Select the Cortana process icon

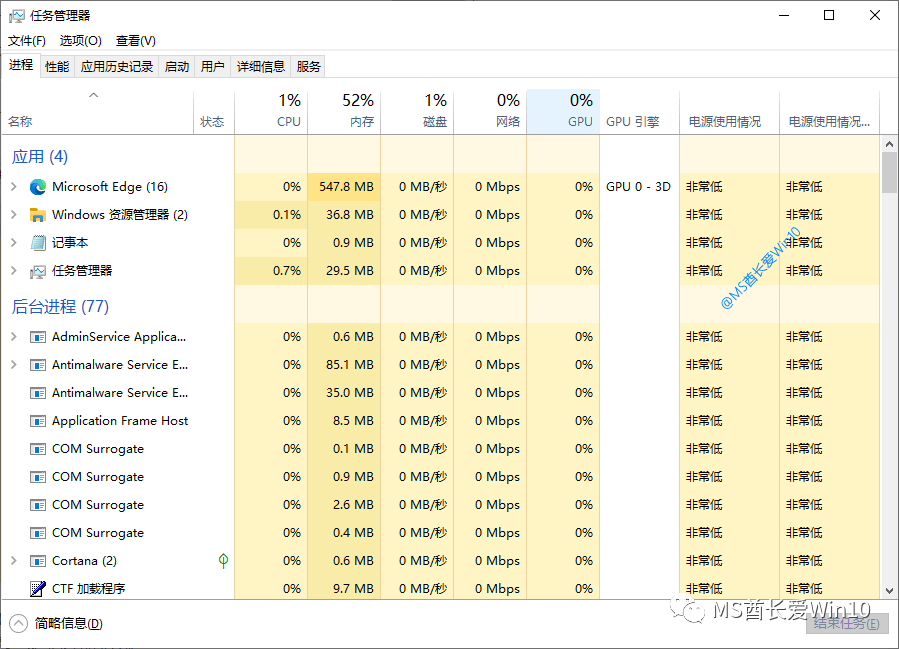click(x=37, y=561)
